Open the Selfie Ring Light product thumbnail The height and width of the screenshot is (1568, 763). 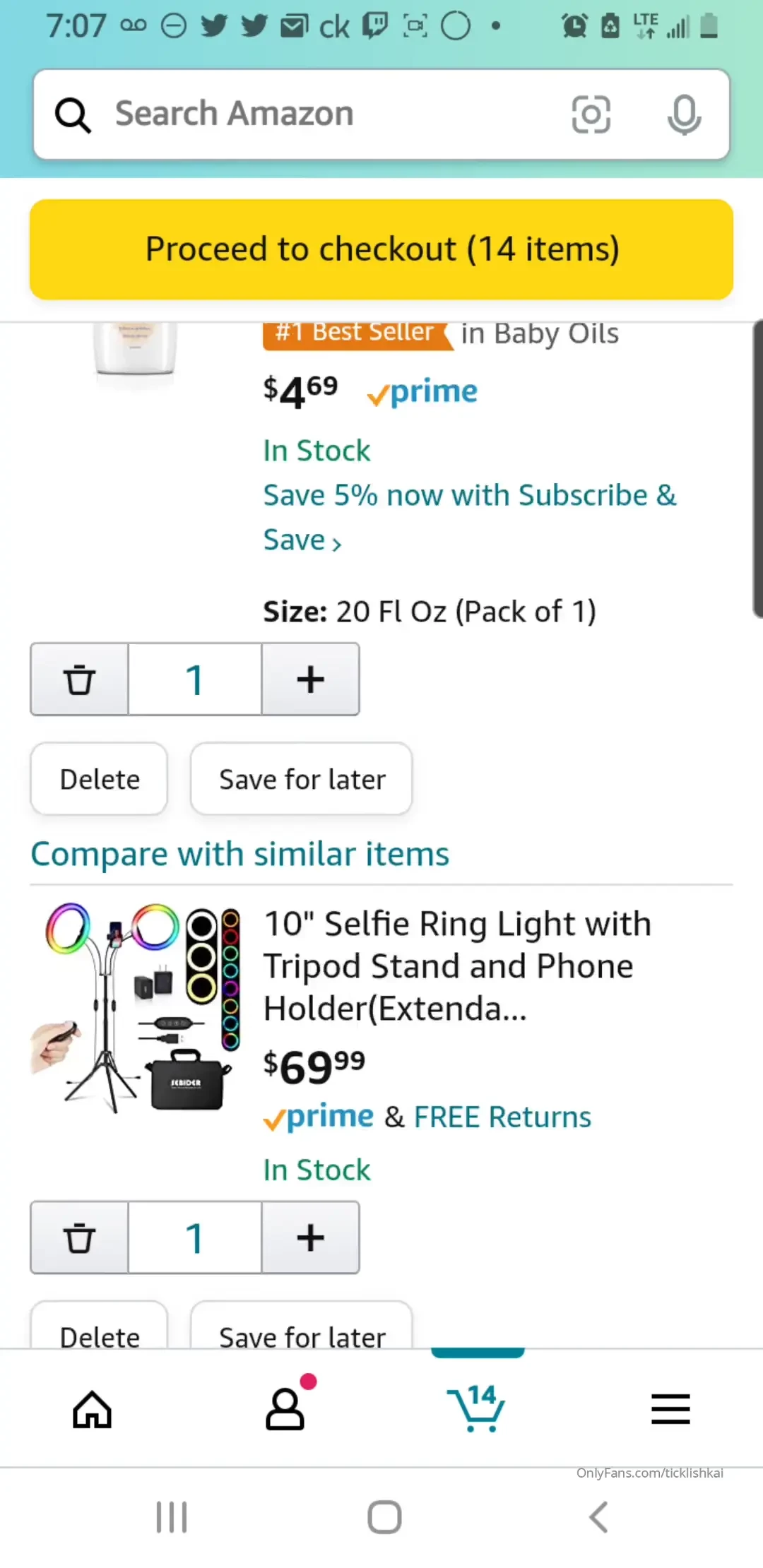click(x=136, y=1007)
